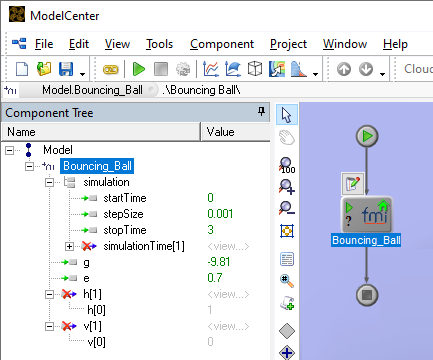433x360 pixels.
Task: Expand the simulationTime[1] node
Action: (x=69, y=246)
